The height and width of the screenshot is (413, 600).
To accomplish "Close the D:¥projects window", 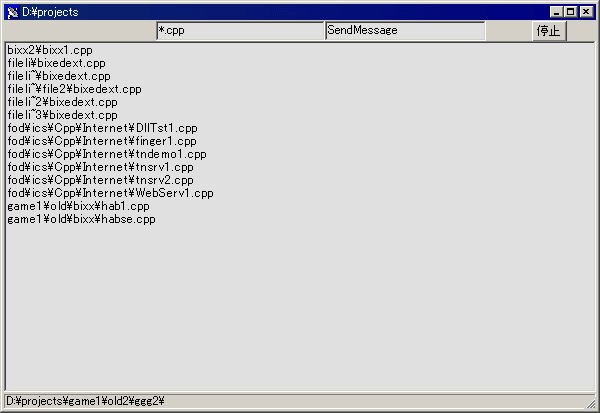I will [586, 12].
